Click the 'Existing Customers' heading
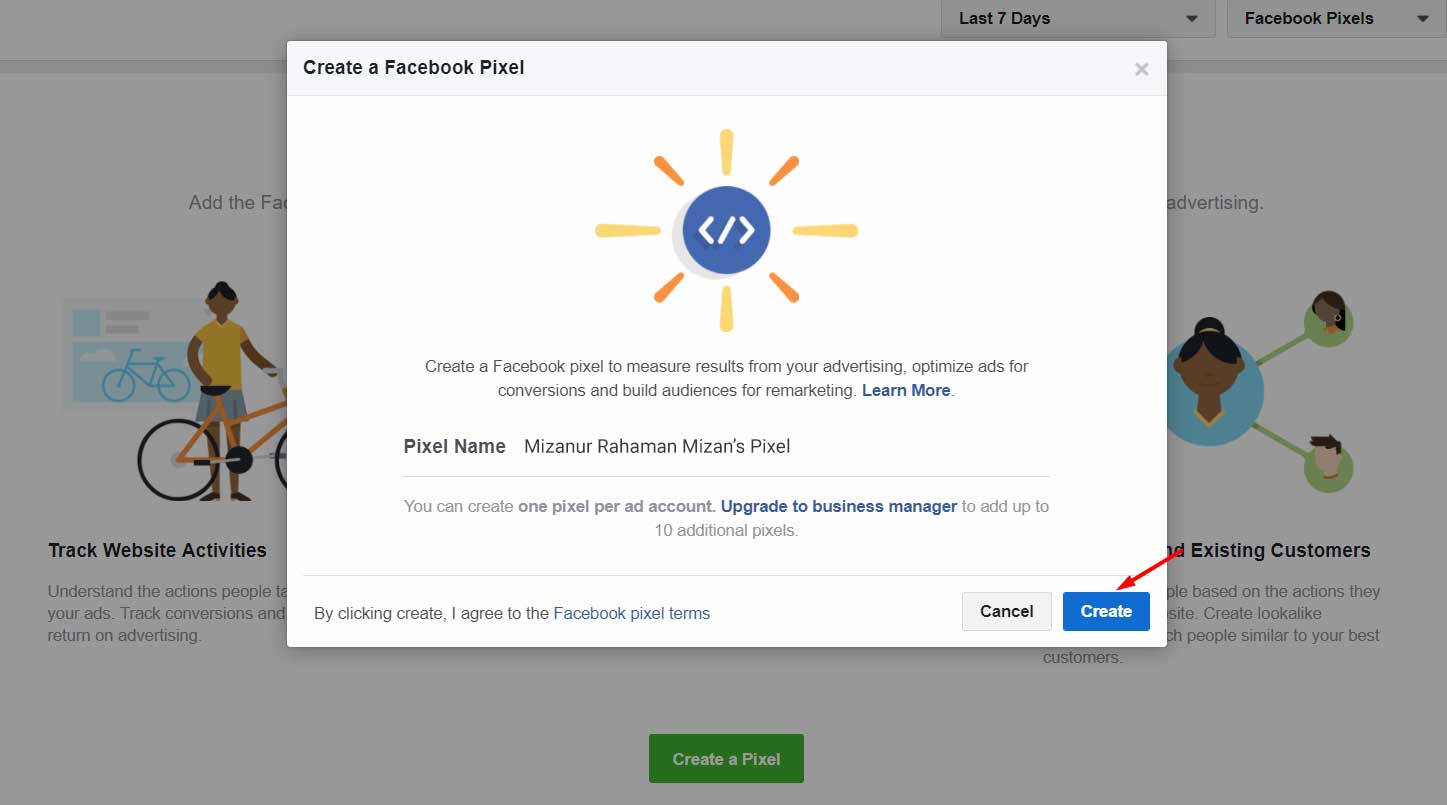 pos(1280,550)
